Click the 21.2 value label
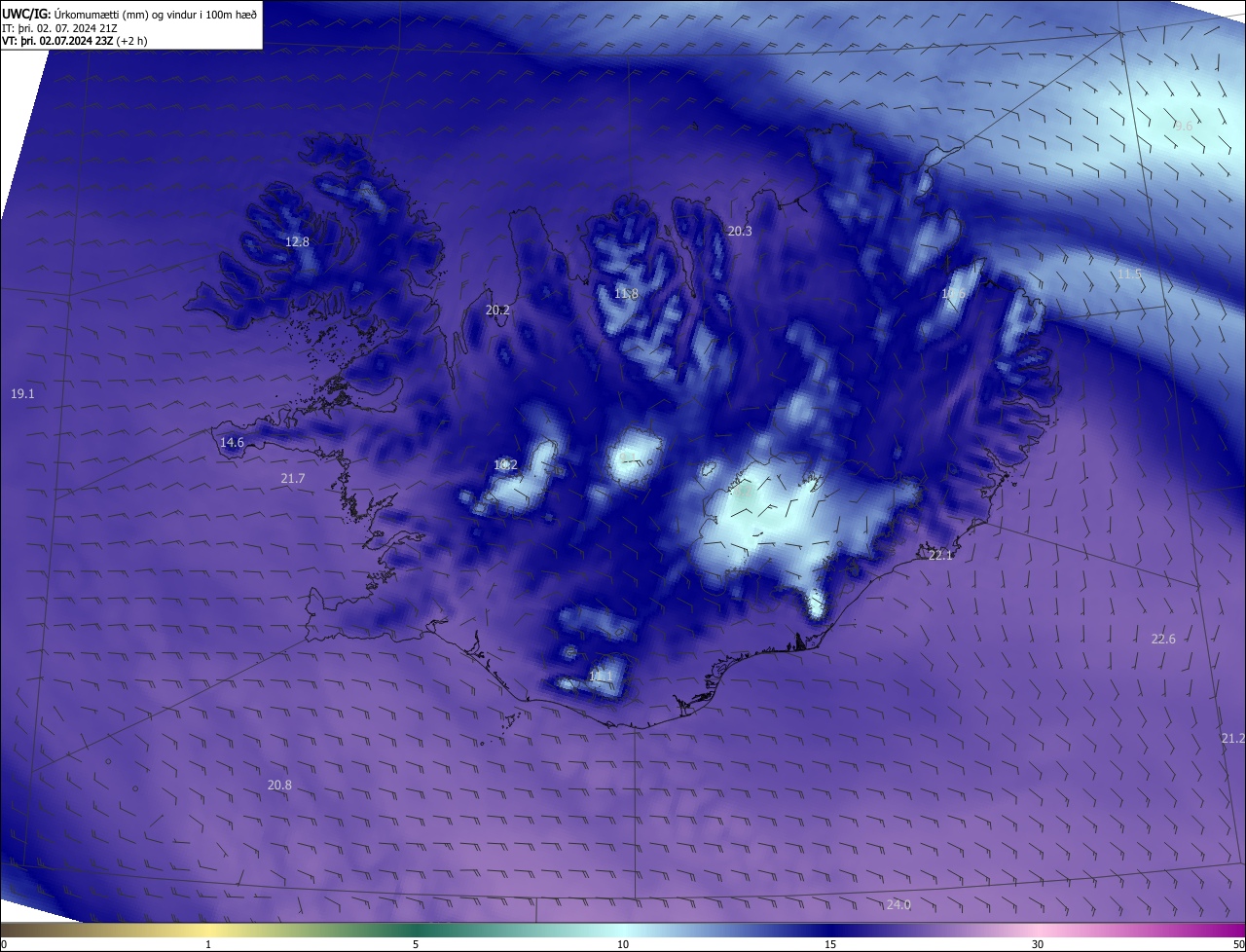This screenshot has width=1246, height=952. coord(1233,739)
